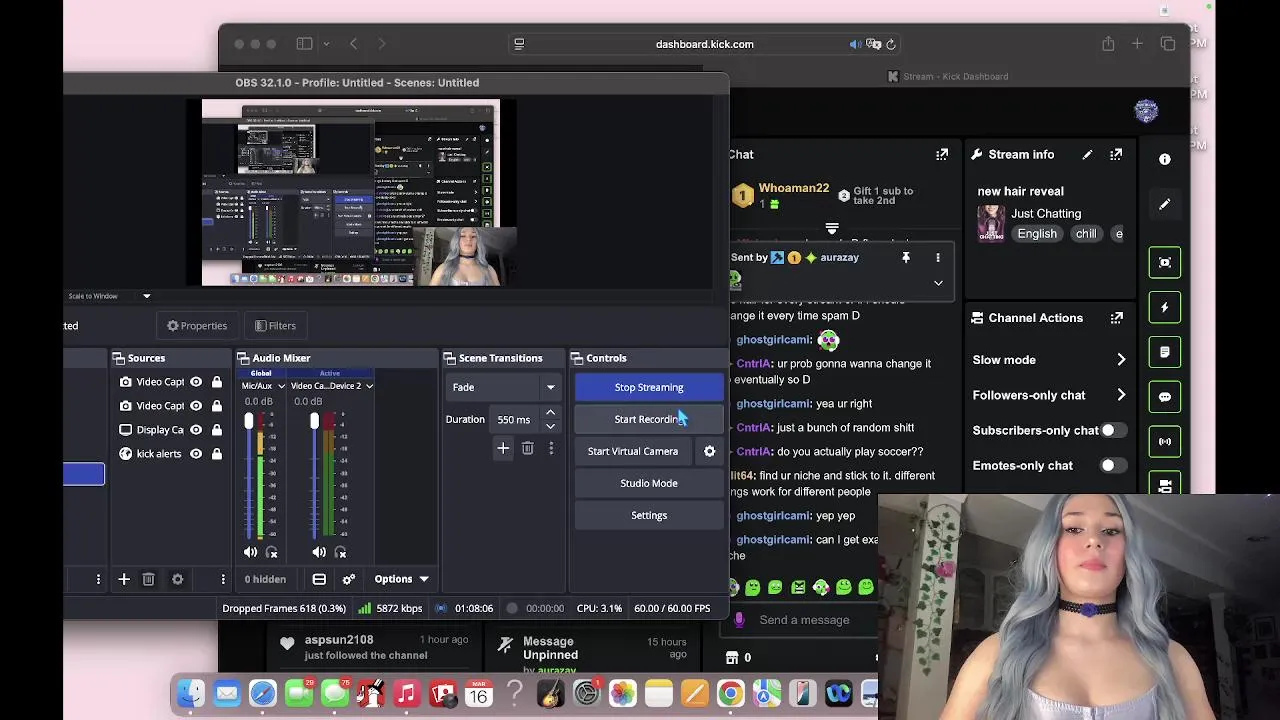Increase transition duration with the up arrow
Image resolution: width=1280 pixels, height=720 pixels.
click(550, 413)
